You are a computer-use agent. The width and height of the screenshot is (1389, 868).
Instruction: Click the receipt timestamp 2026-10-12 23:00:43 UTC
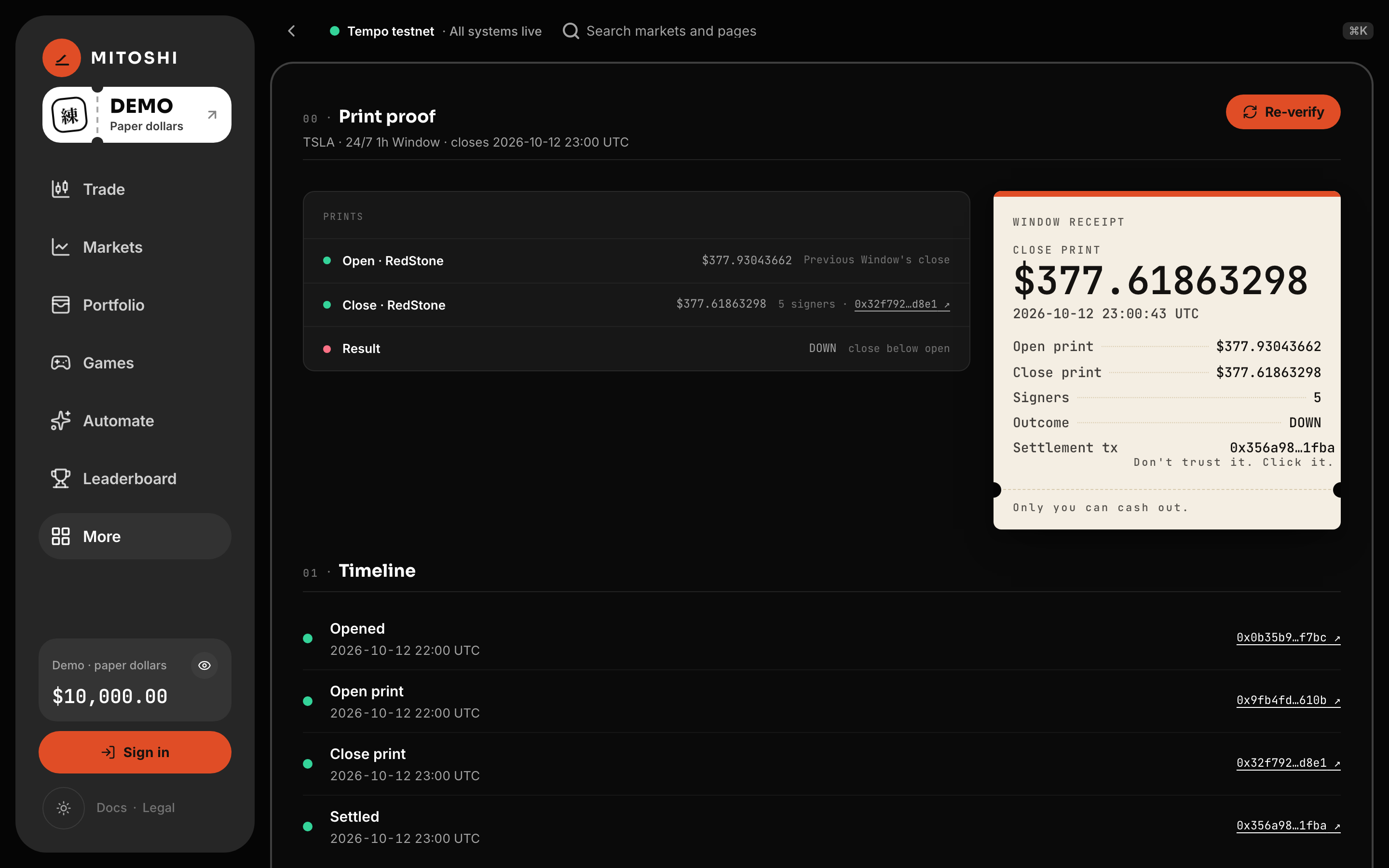1105,314
